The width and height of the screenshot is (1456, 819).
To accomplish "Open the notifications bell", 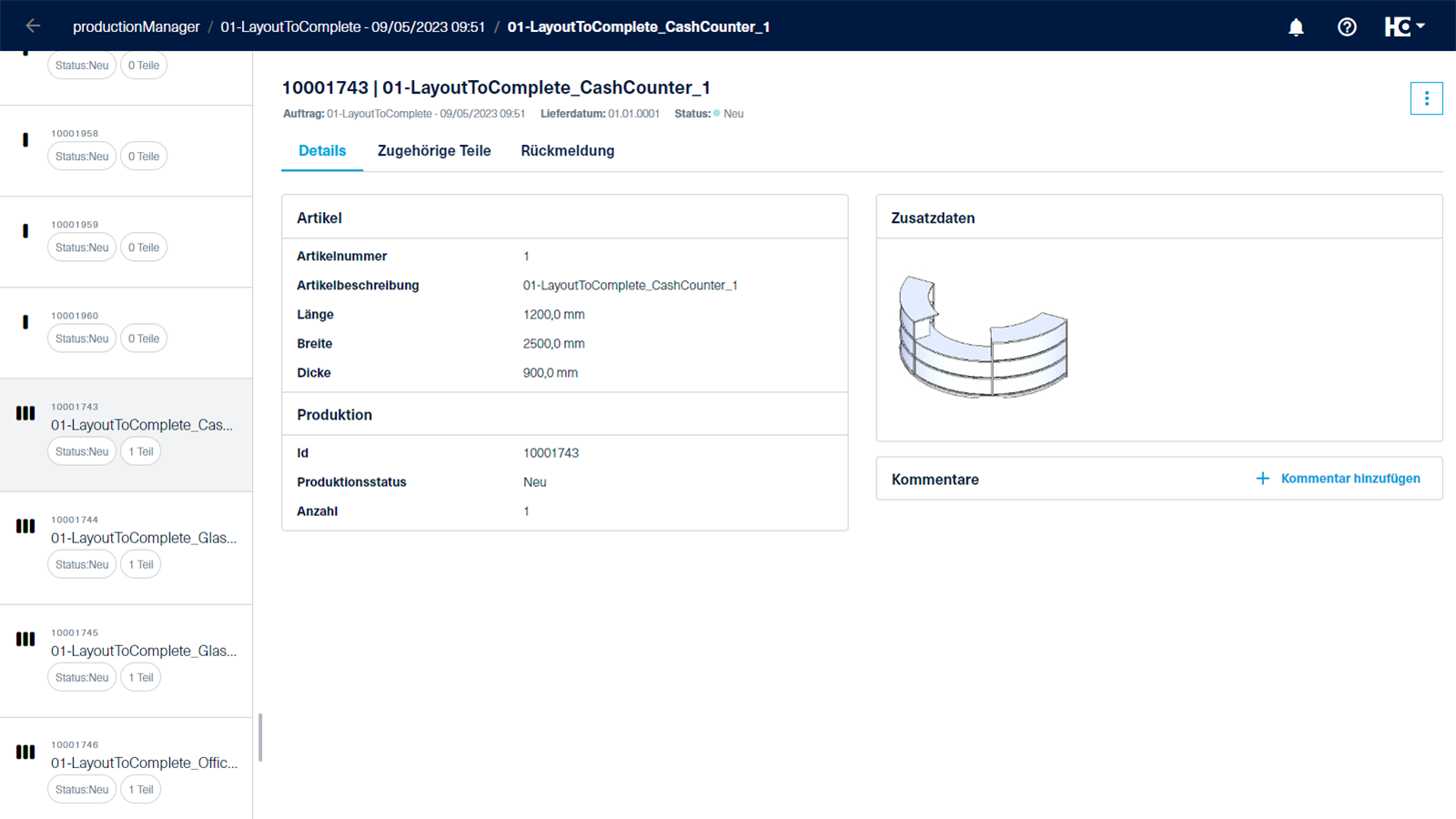I will click(x=1296, y=27).
